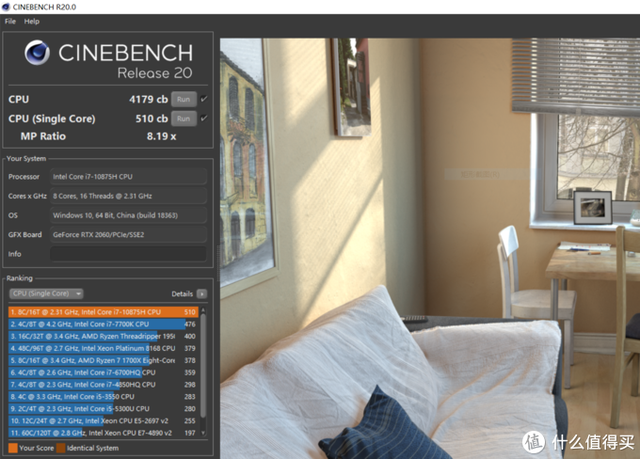Click the ranking list scroll-up arrow
The height and width of the screenshot is (459, 640).
(203, 310)
